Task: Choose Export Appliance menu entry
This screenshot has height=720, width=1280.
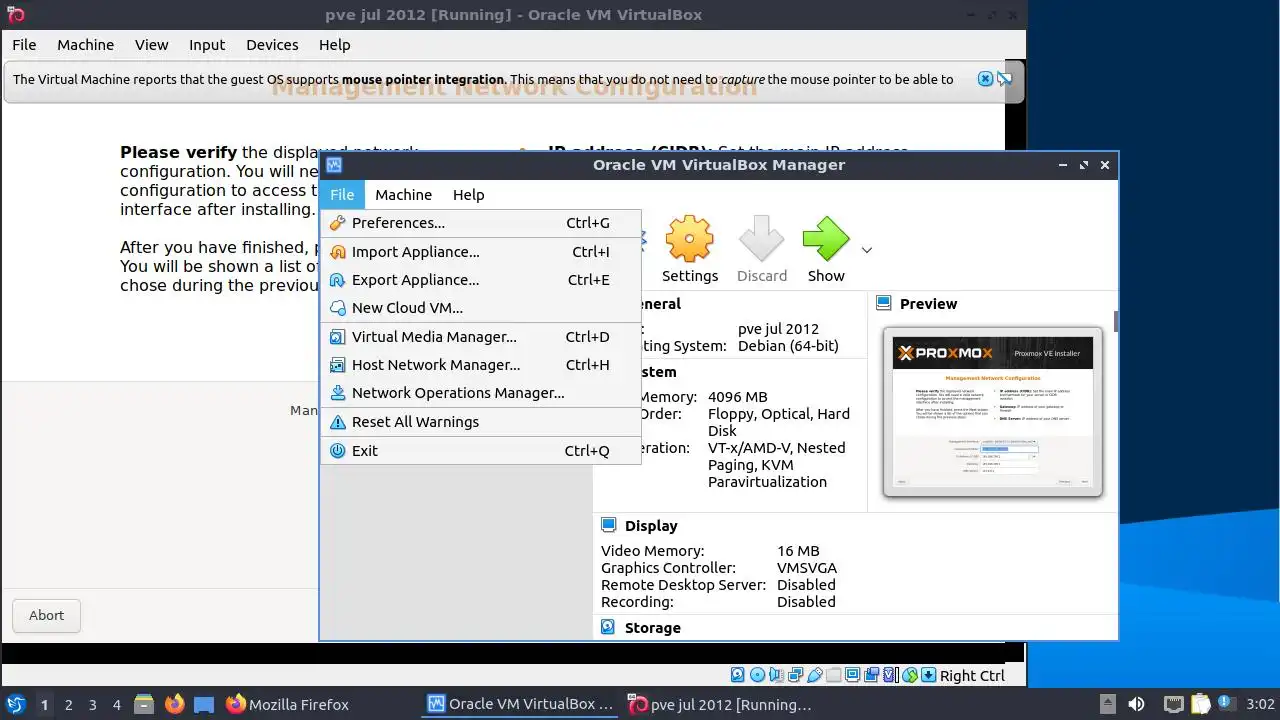Action: [x=480, y=280]
